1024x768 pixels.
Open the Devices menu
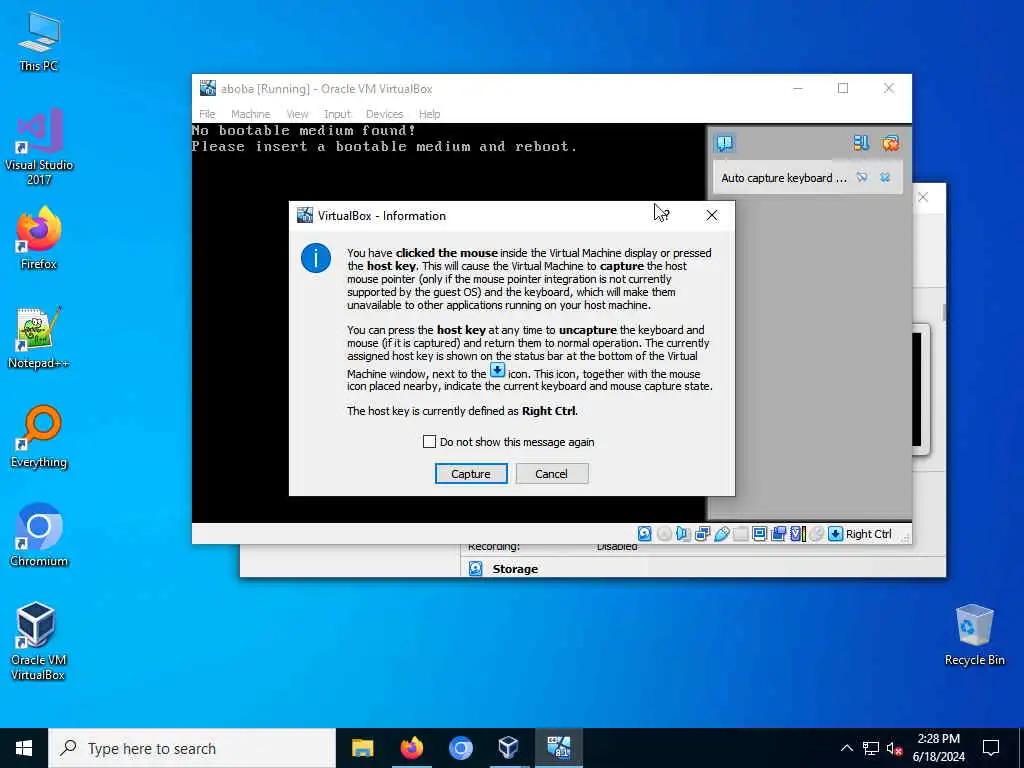384,114
